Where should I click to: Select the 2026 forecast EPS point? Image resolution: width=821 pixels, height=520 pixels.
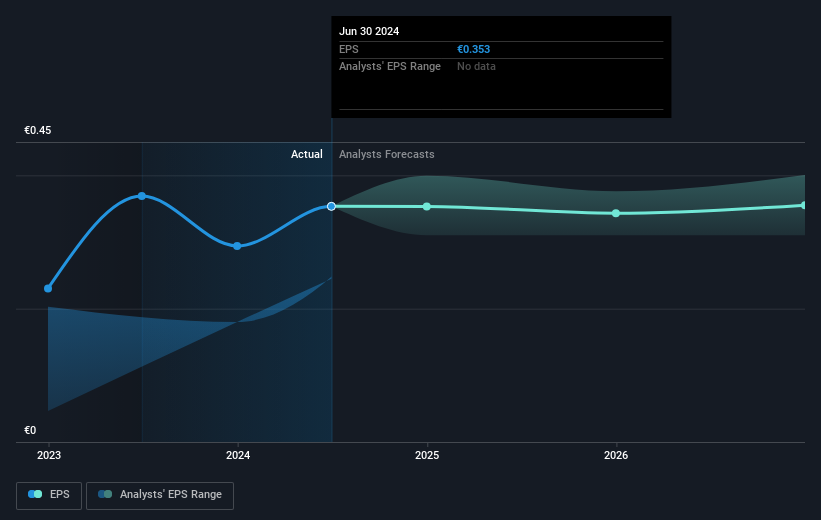click(x=616, y=213)
